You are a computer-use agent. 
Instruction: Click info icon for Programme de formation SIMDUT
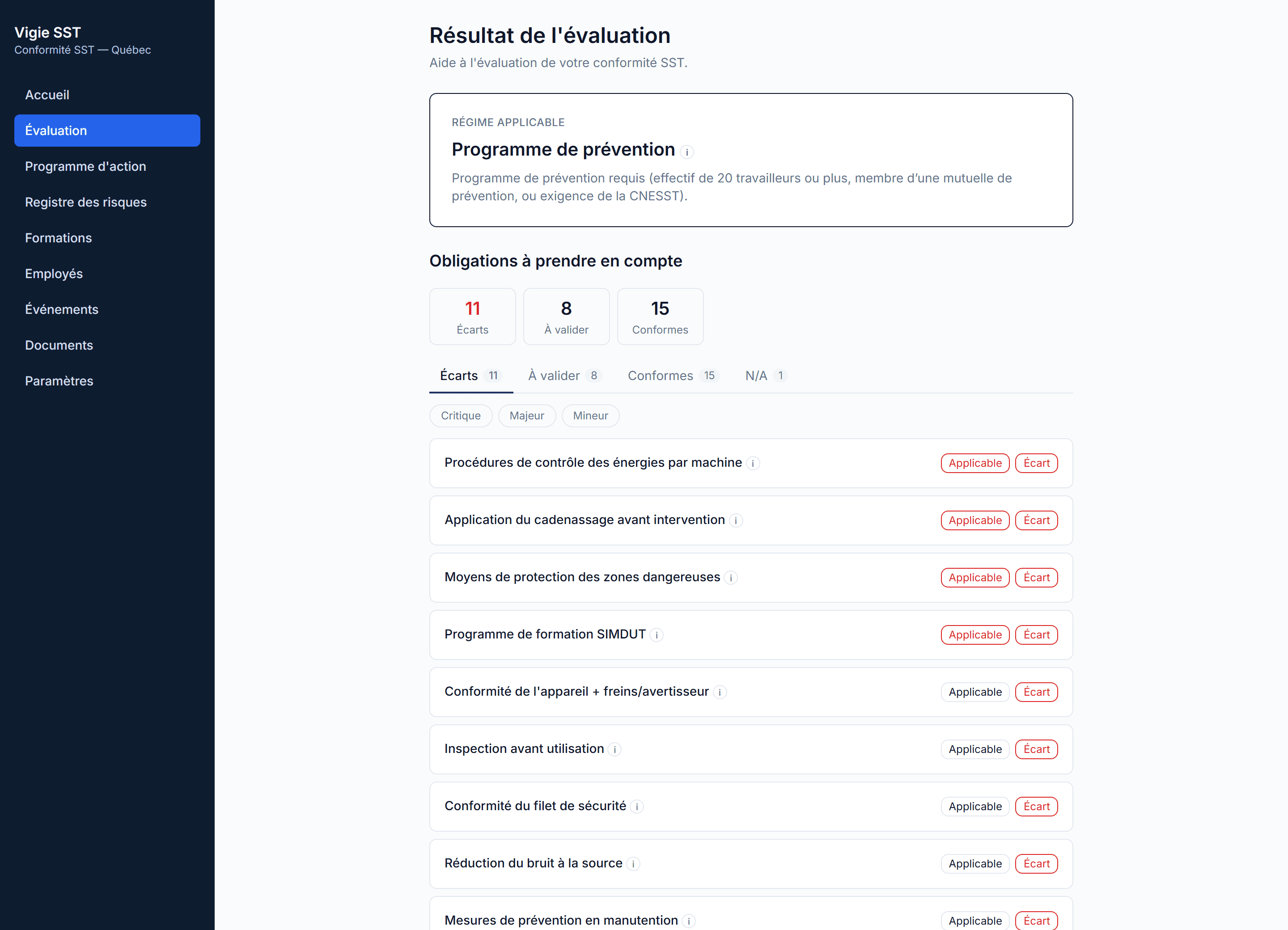point(656,635)
